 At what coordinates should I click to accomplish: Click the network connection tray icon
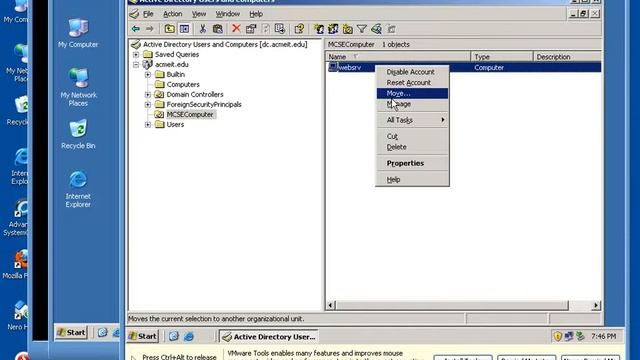pyautogui.click(x=569, y=336)
